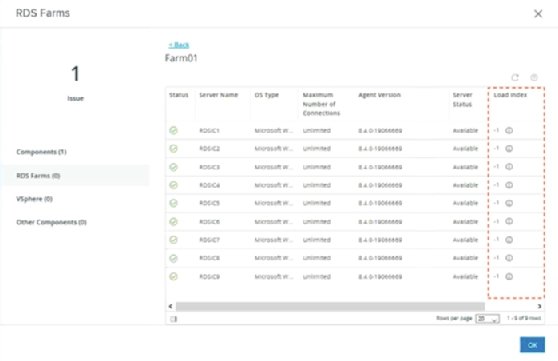Click the table's horizontal scrollbar thumb

pyautogui.click(x=330, y=306)
